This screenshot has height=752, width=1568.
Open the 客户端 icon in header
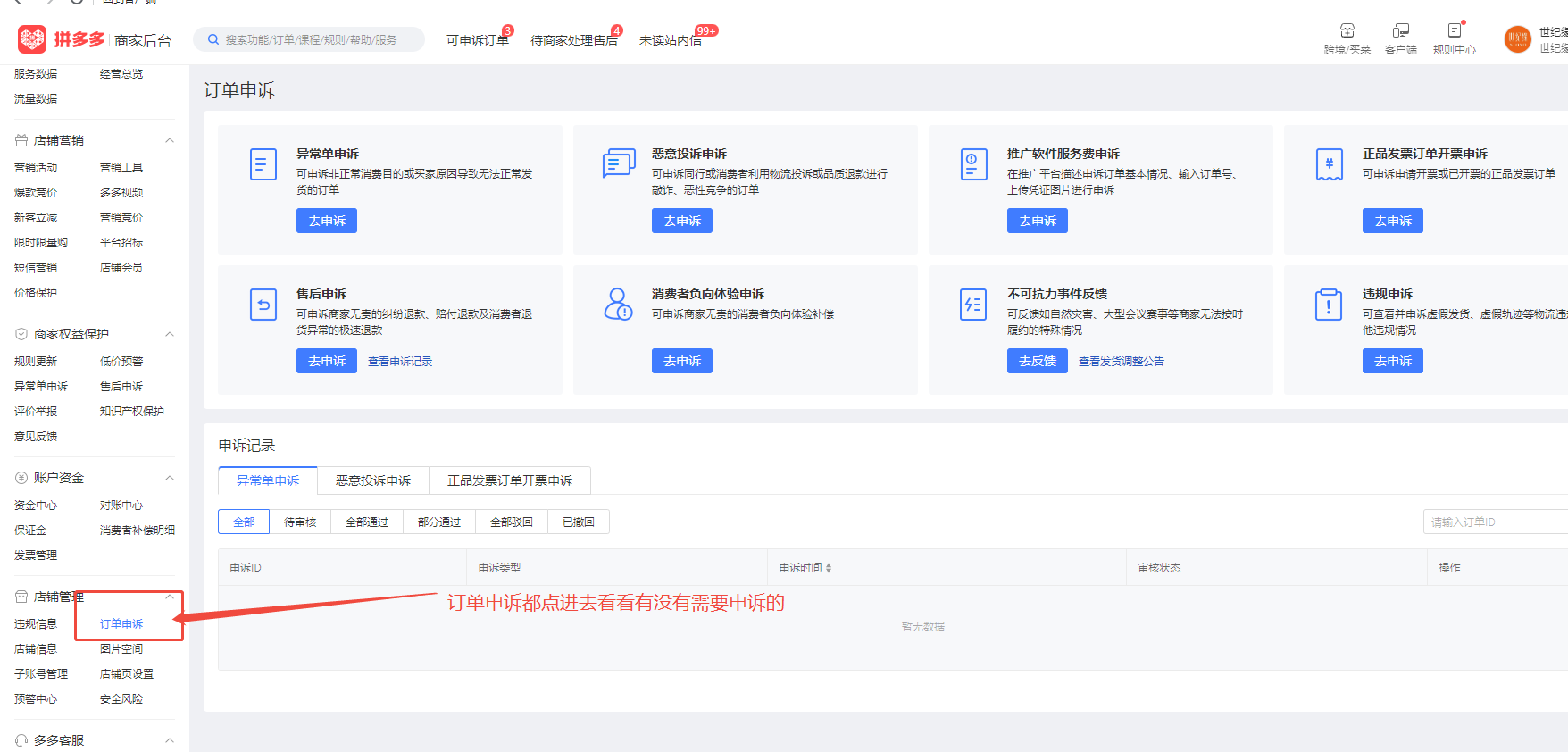coord(1400,31)
